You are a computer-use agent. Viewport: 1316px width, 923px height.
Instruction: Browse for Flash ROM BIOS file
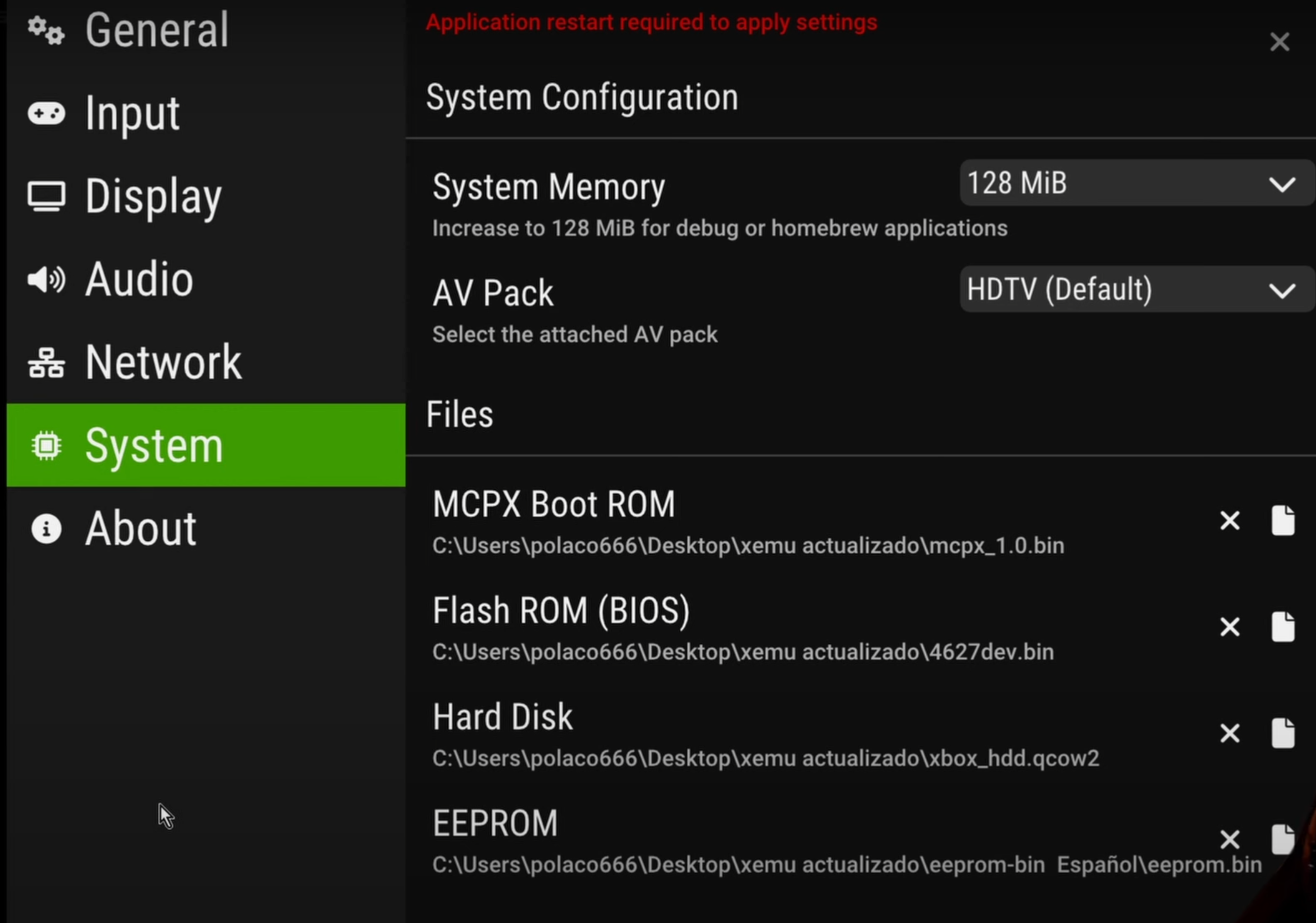point(1283,627)
